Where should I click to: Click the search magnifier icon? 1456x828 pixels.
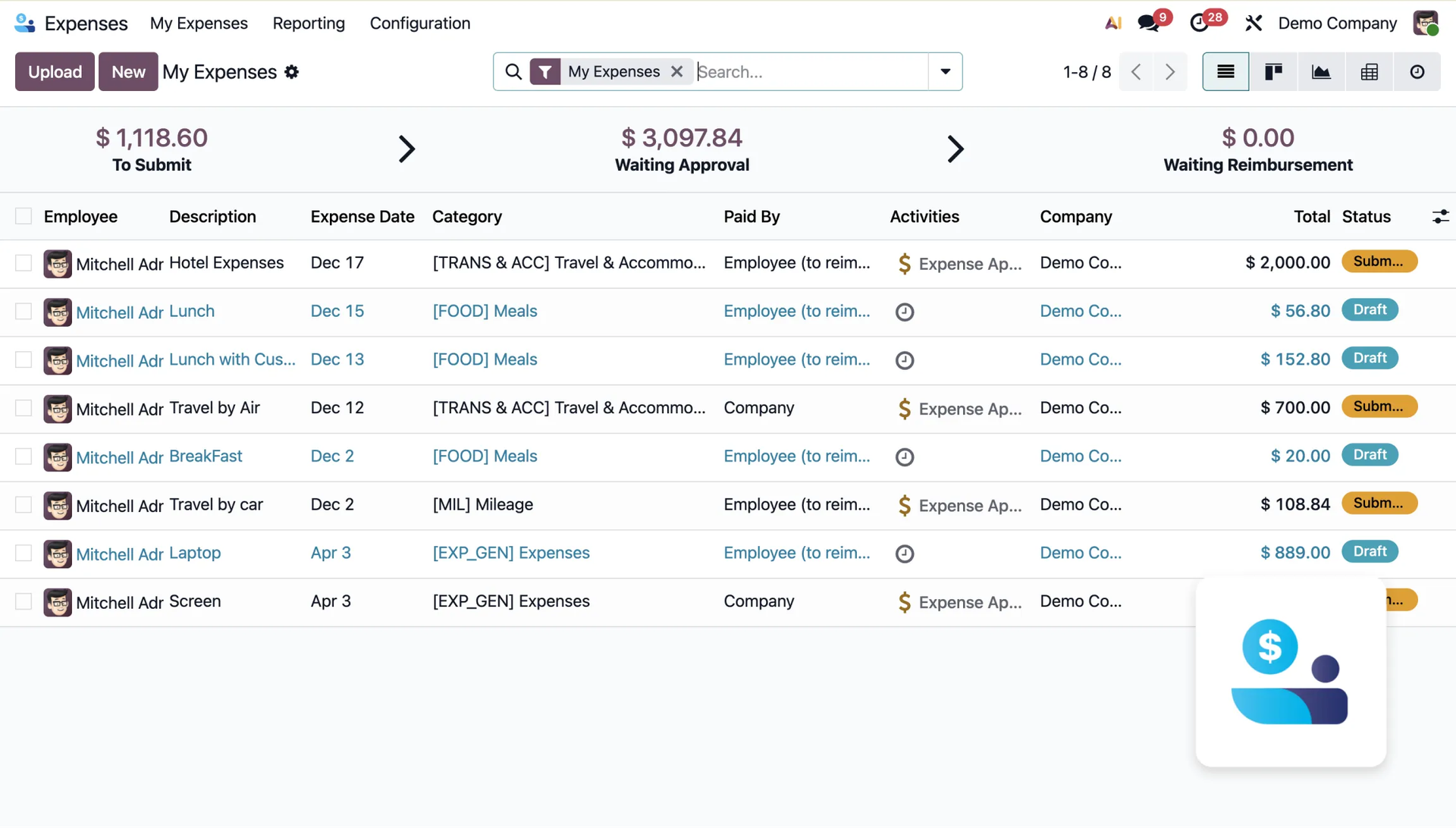point(513,72)
